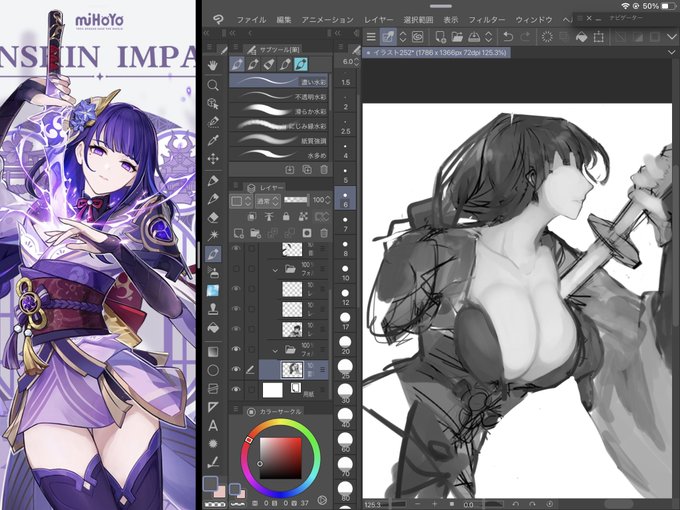Select the Hand move tool
This screenshot has width=680, height=510.
pos(212,65)
